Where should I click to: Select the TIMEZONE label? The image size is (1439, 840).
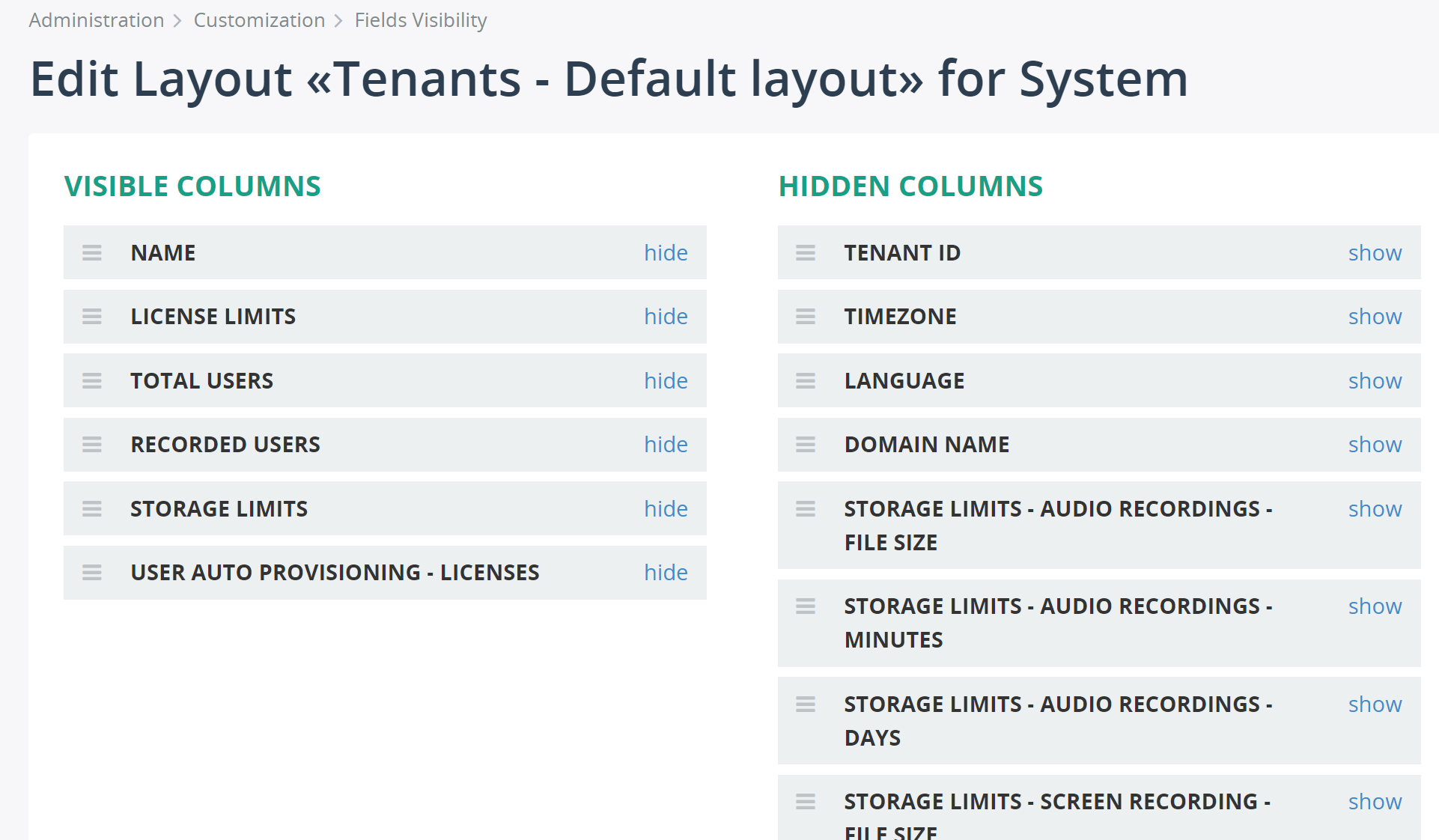[901, 317]
